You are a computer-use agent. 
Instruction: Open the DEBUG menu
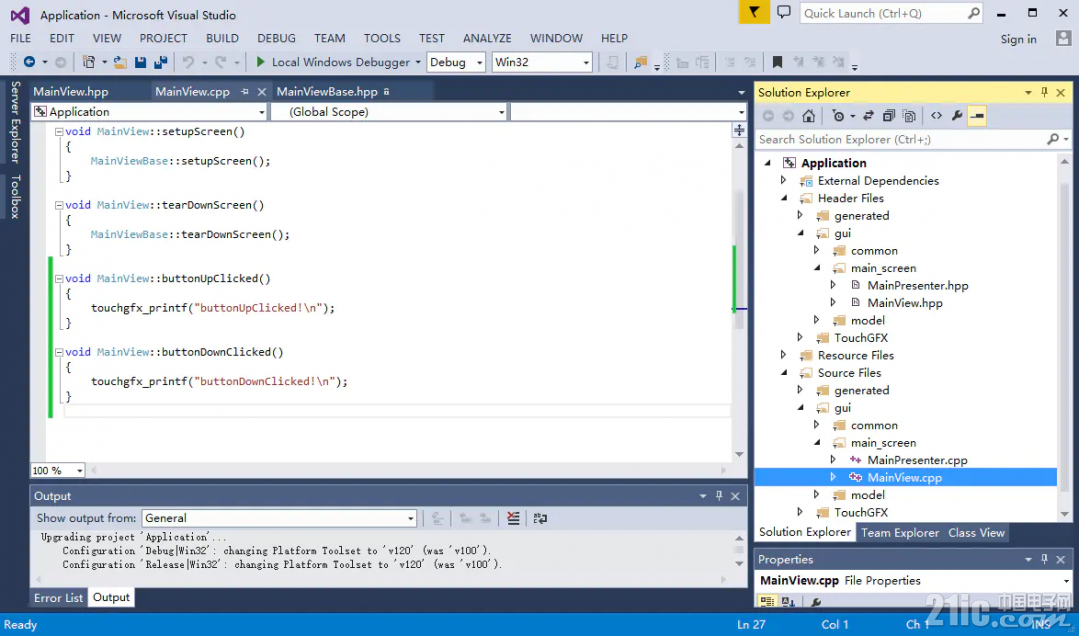tap(277, 39)
